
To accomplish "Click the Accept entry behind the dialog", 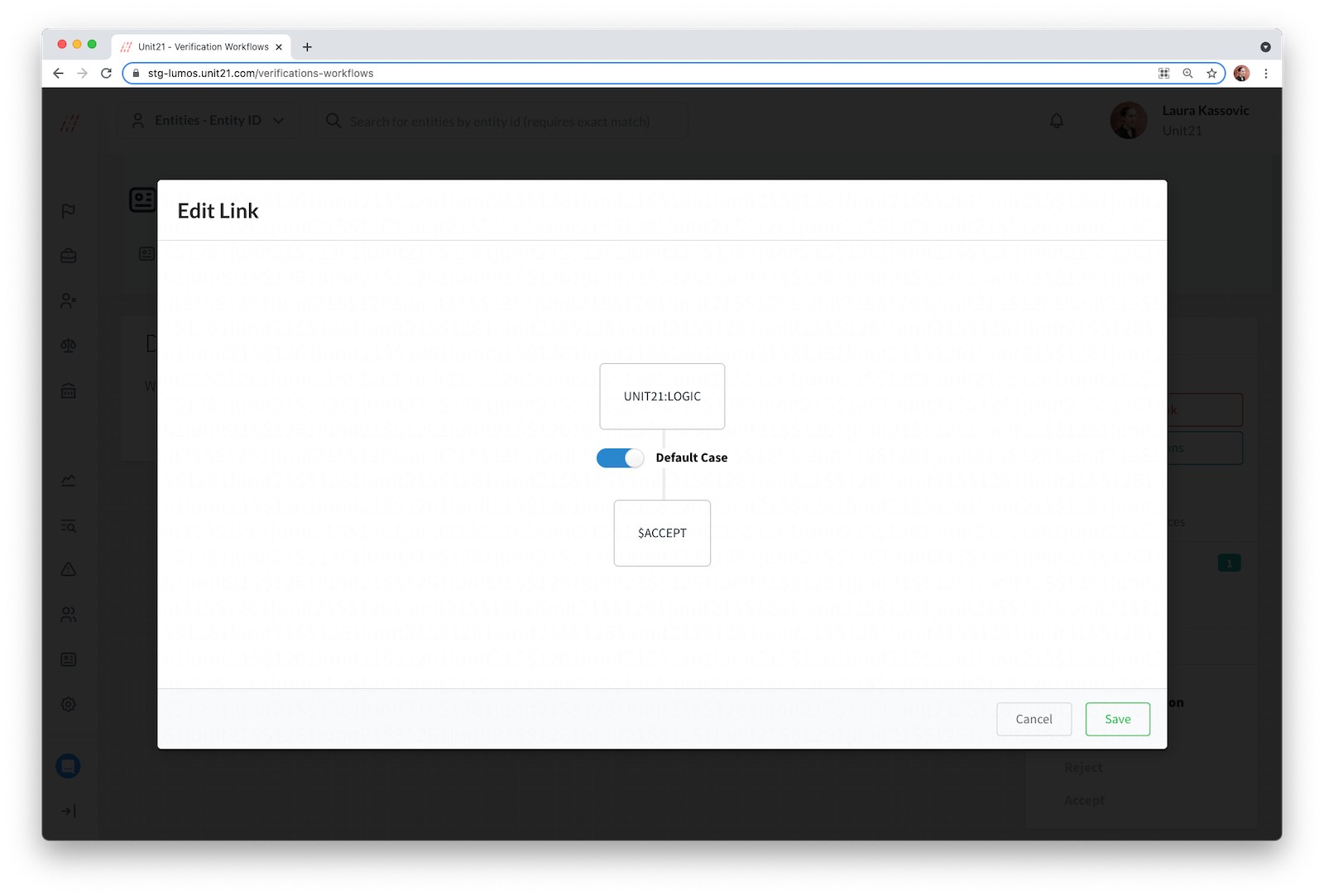I will [x=1084, y=801].
